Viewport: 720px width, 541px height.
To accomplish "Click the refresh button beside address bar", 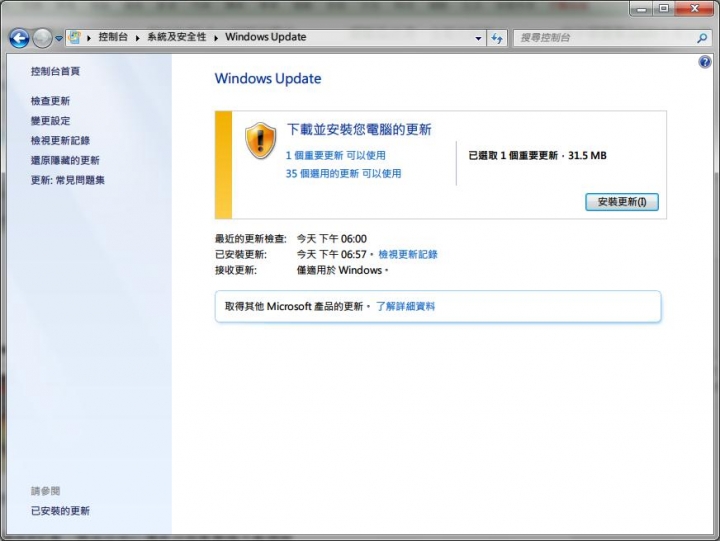I will (x=497, y=38).
